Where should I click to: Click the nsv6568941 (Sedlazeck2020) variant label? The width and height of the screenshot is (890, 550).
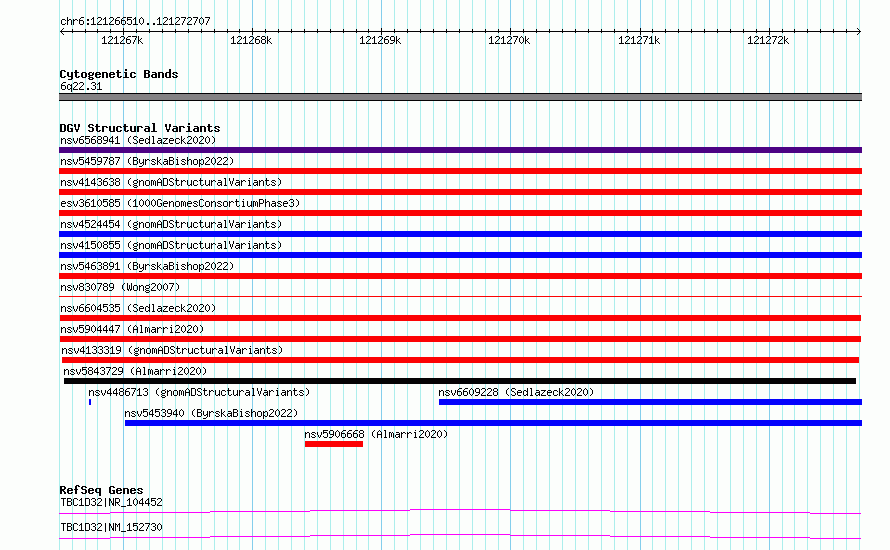click(x=138, y=140)
